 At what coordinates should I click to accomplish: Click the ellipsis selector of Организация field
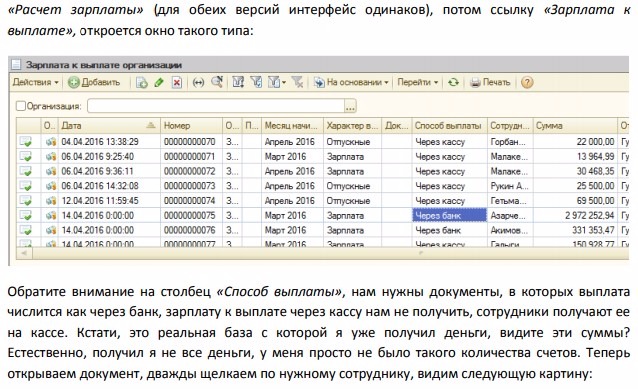coord(350,106)
